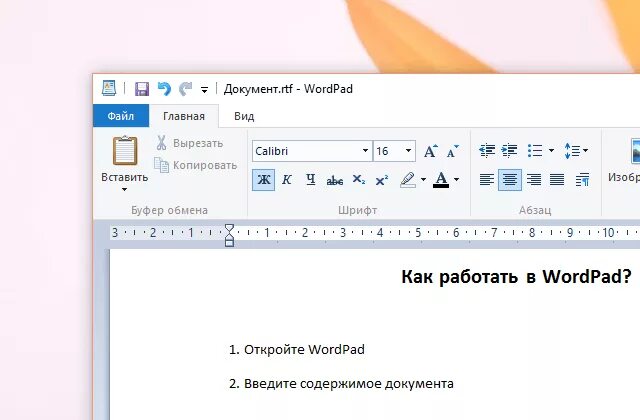Decrease font size with the shrink font icon

tap(452, 151)
